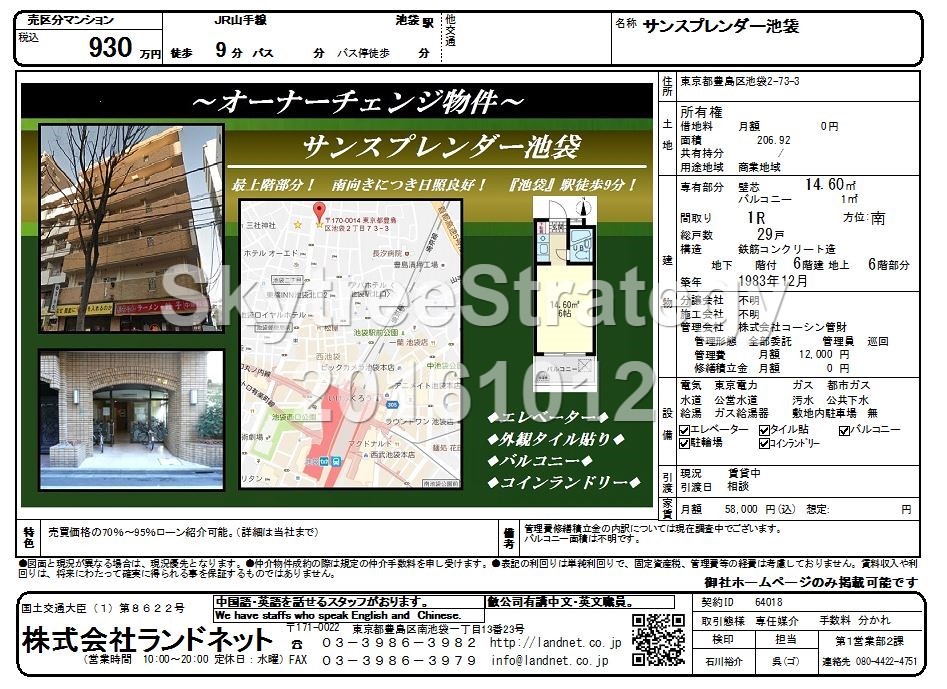Open the http://landnet.co.jp website link

555,643
